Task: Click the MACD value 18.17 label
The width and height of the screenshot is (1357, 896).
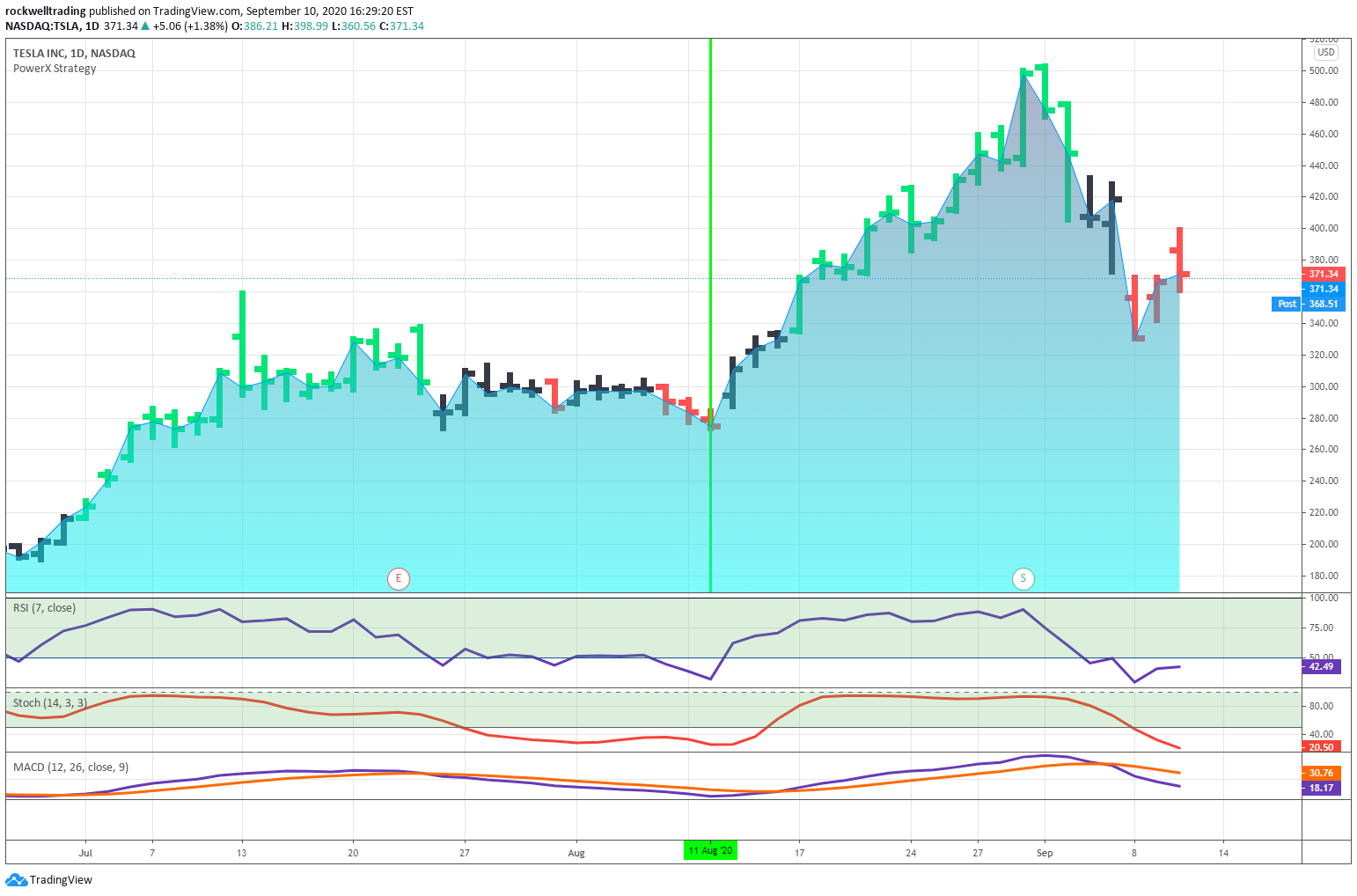Action: [1321, 788]
